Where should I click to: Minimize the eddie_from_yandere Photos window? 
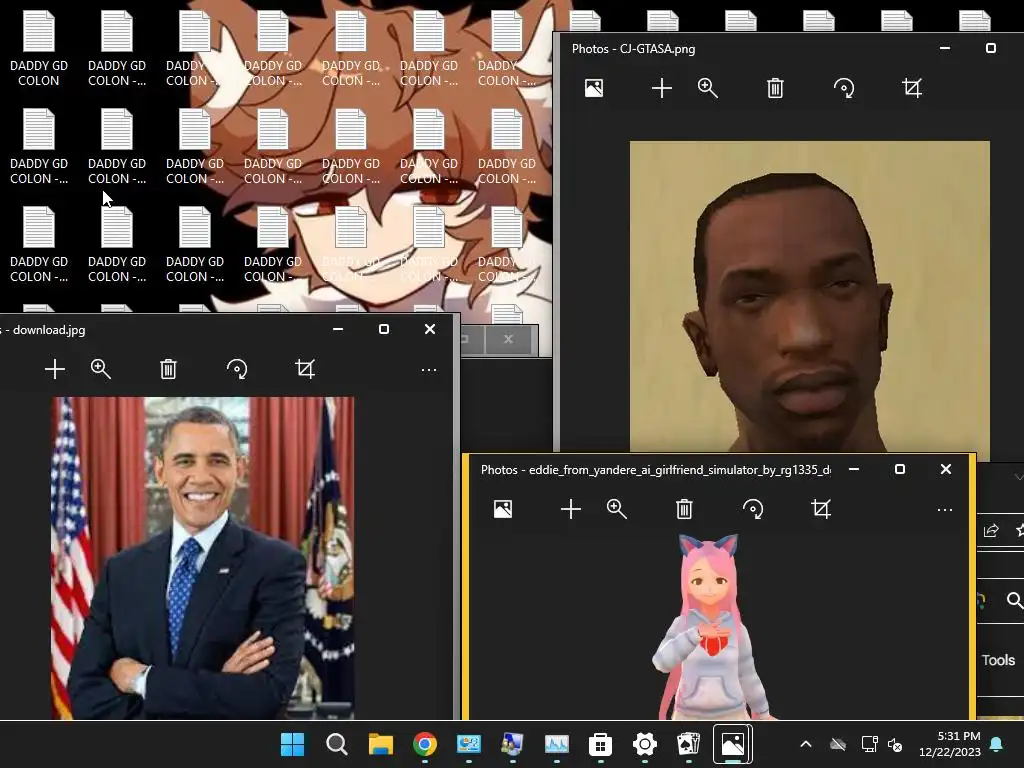tap(854, 469)
